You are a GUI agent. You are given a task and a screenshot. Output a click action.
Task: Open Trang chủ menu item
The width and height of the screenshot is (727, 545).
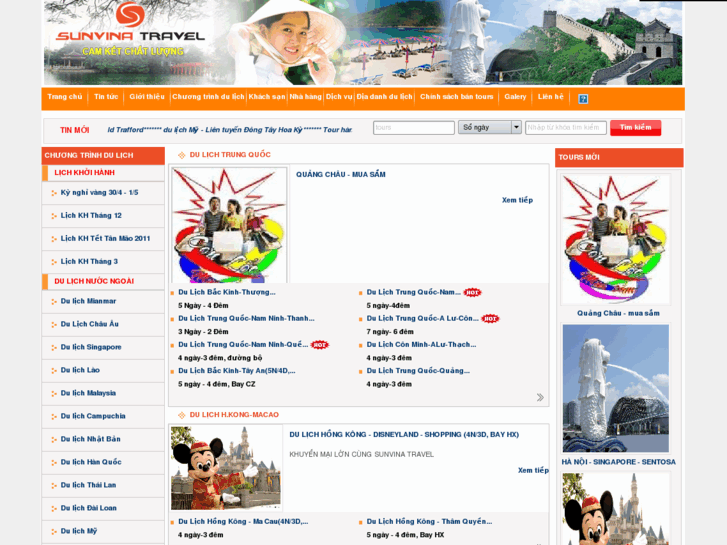coord(64,97)
